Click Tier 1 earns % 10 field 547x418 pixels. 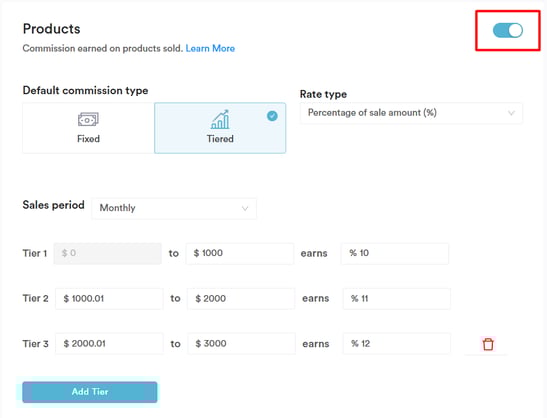pos(395,253)
